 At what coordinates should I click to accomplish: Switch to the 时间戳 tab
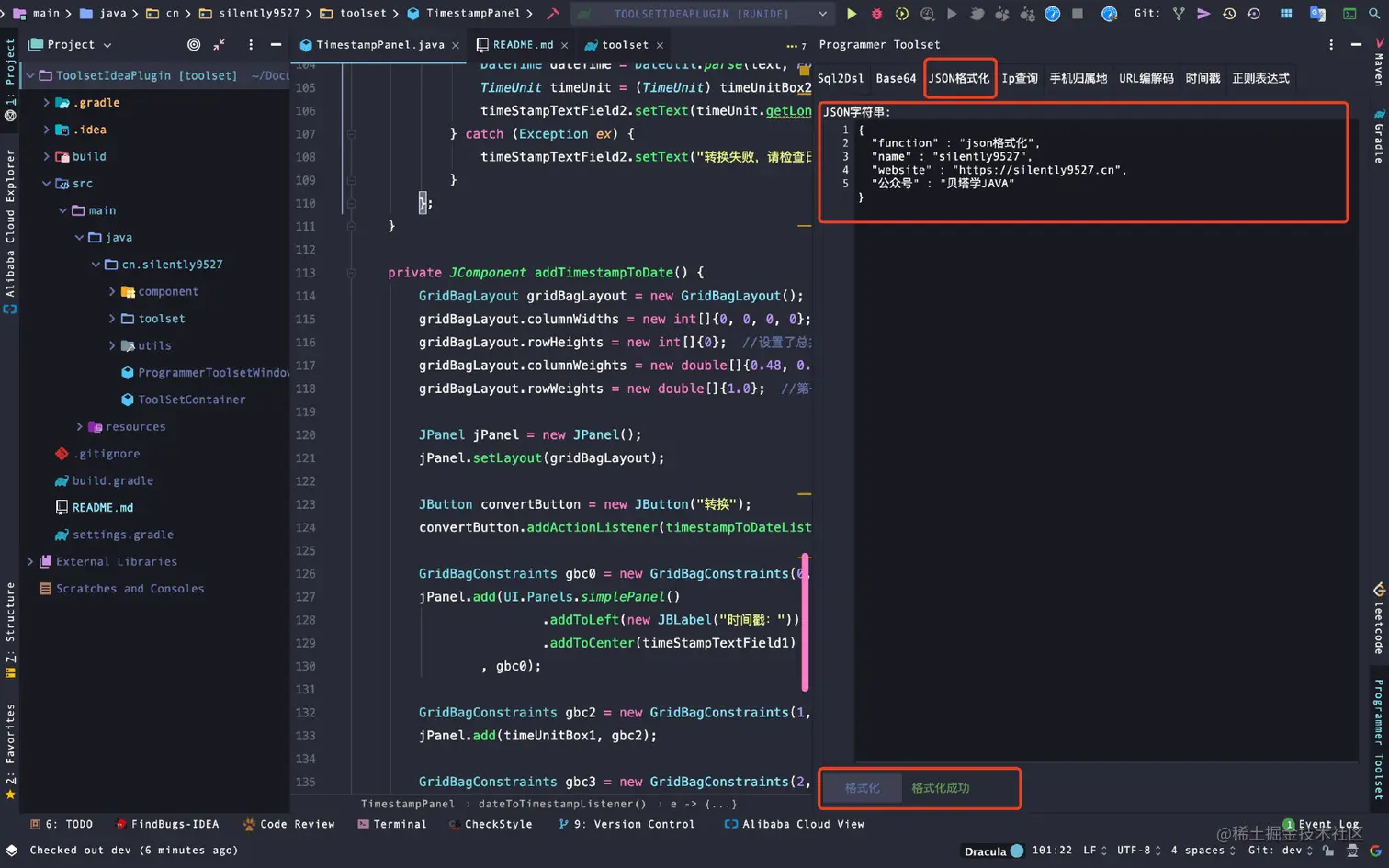(x=1203, y=79)
